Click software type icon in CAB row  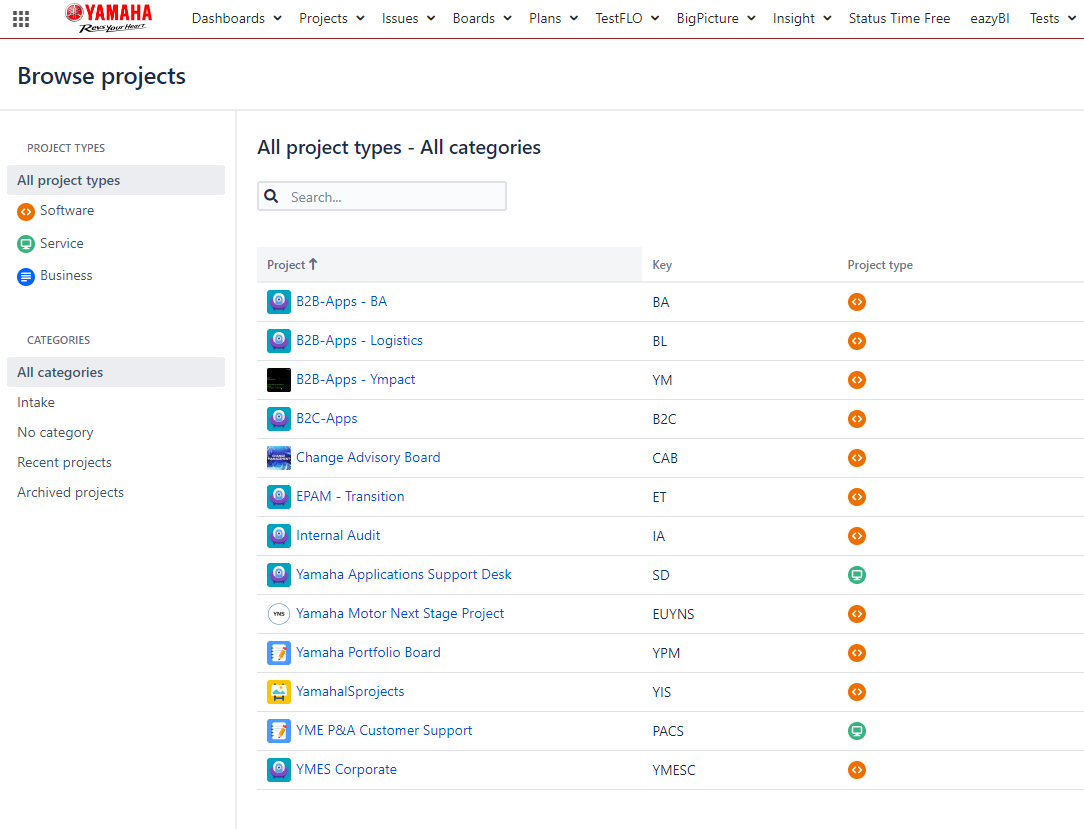[857, 458]
